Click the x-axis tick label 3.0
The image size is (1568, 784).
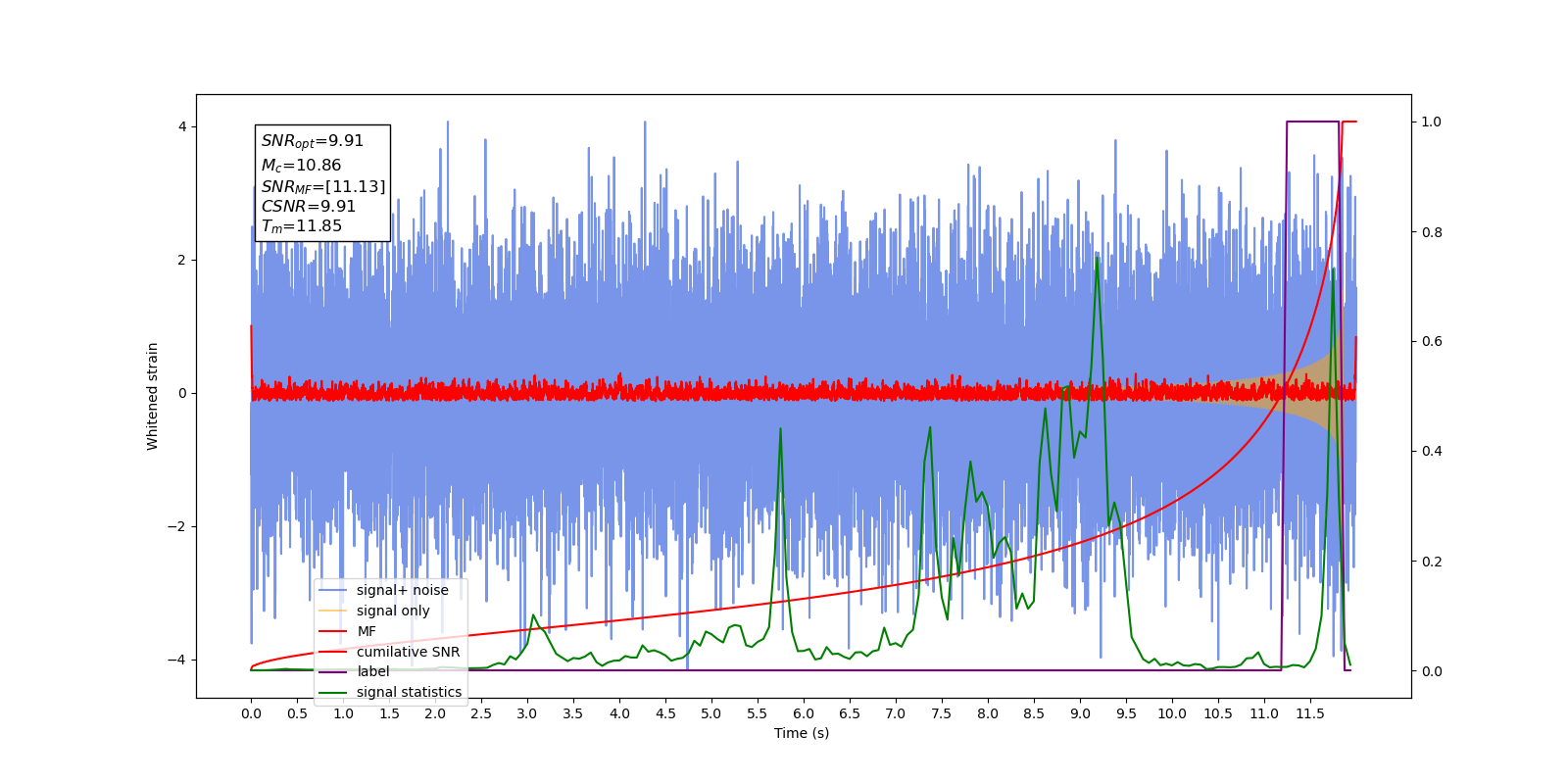527,713
